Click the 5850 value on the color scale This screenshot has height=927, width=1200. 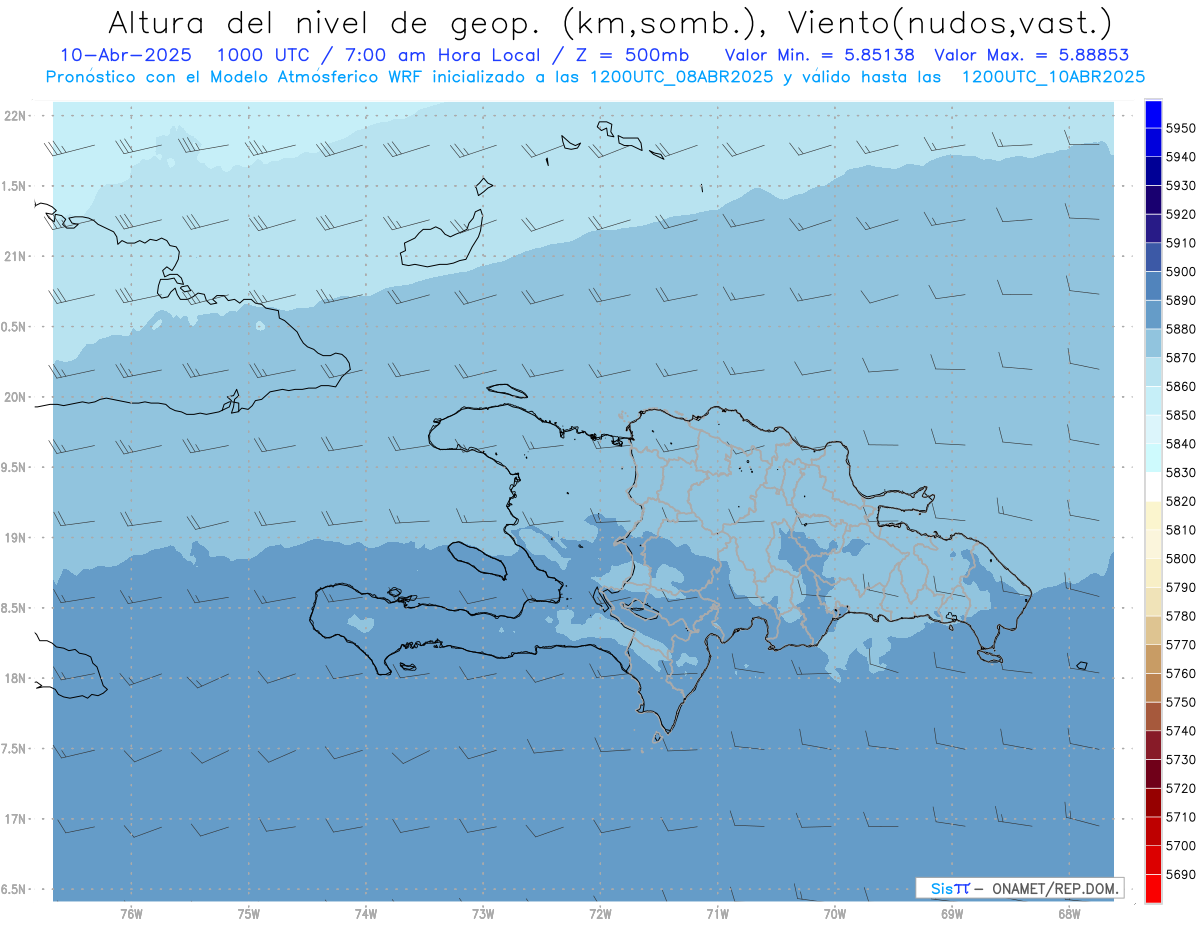pos(1180,415)
